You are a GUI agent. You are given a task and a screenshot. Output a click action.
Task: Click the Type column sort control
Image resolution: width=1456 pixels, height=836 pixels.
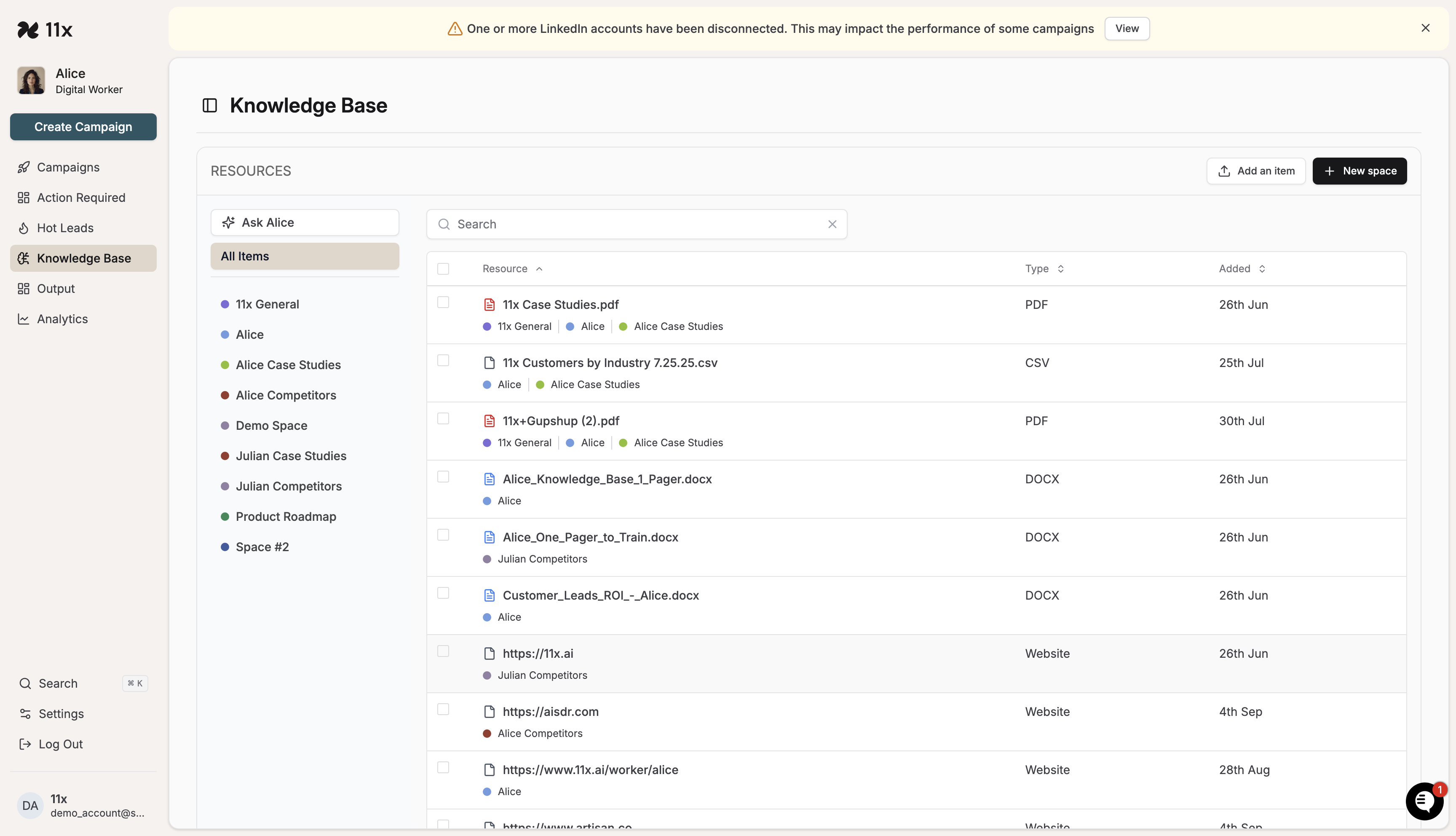(1060, 268)
